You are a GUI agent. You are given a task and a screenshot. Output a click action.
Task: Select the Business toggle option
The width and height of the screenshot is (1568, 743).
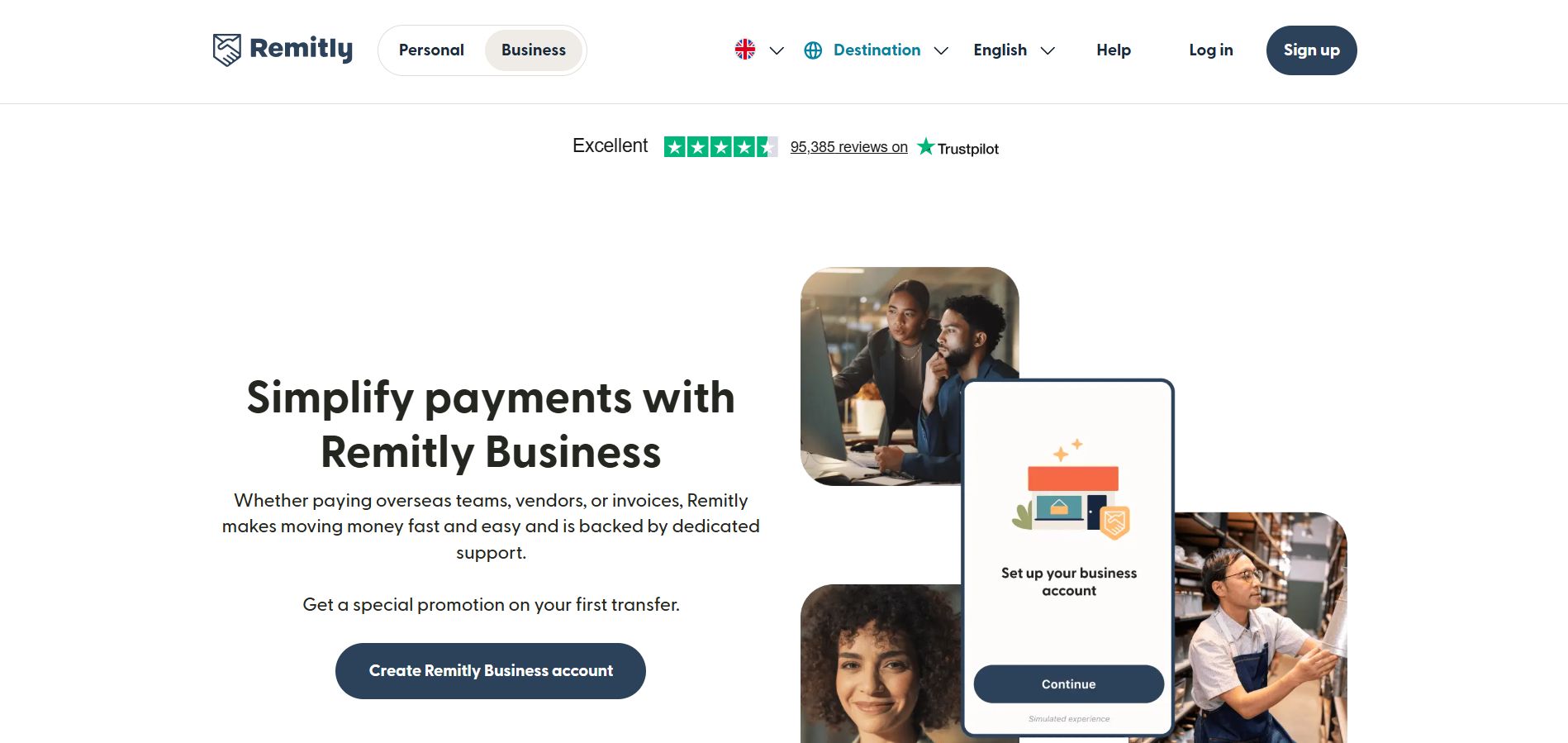click(x=534, y=50)
